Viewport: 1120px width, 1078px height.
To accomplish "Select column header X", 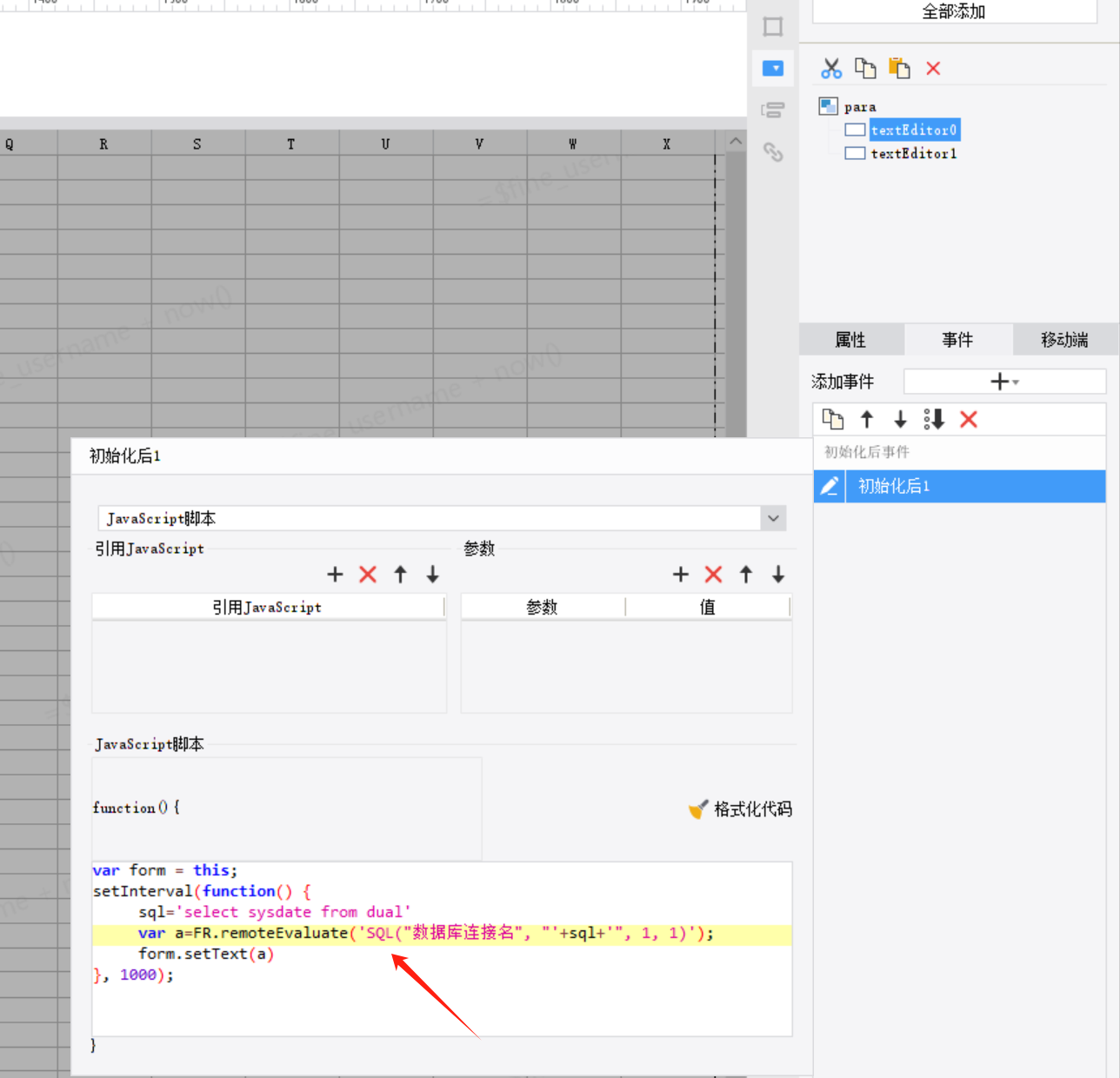I will coord(668,144).
